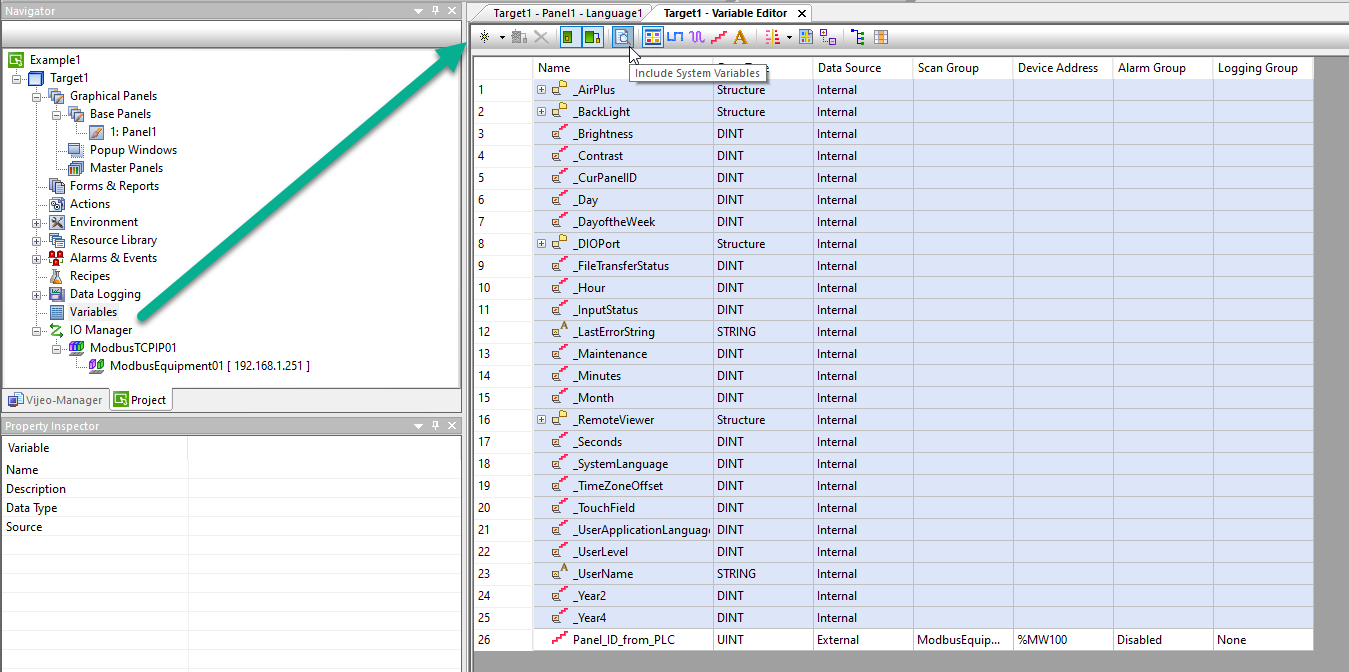Collapse the IO Manager node
The width and height of the screenshot is (1349, 672).
click(37, 330)
